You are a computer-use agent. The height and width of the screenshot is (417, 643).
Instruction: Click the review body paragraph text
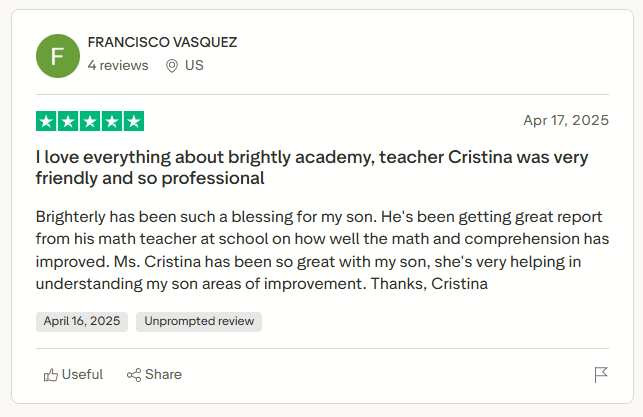pos(320,249)
